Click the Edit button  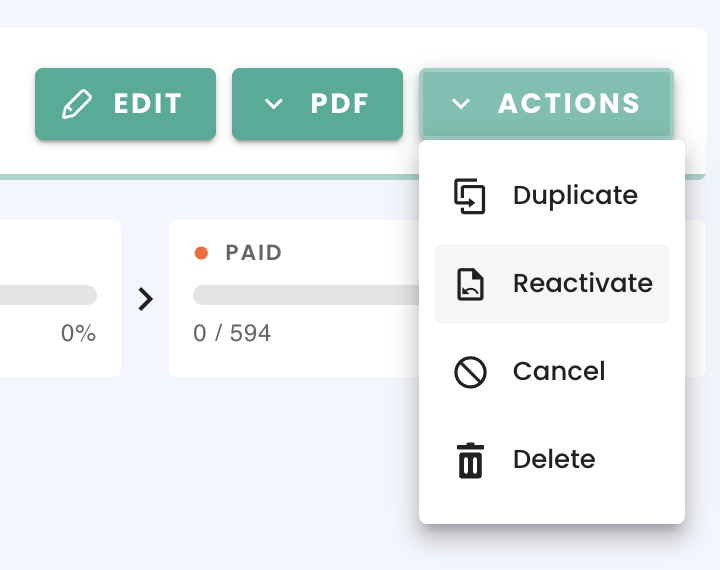(125, 104)
